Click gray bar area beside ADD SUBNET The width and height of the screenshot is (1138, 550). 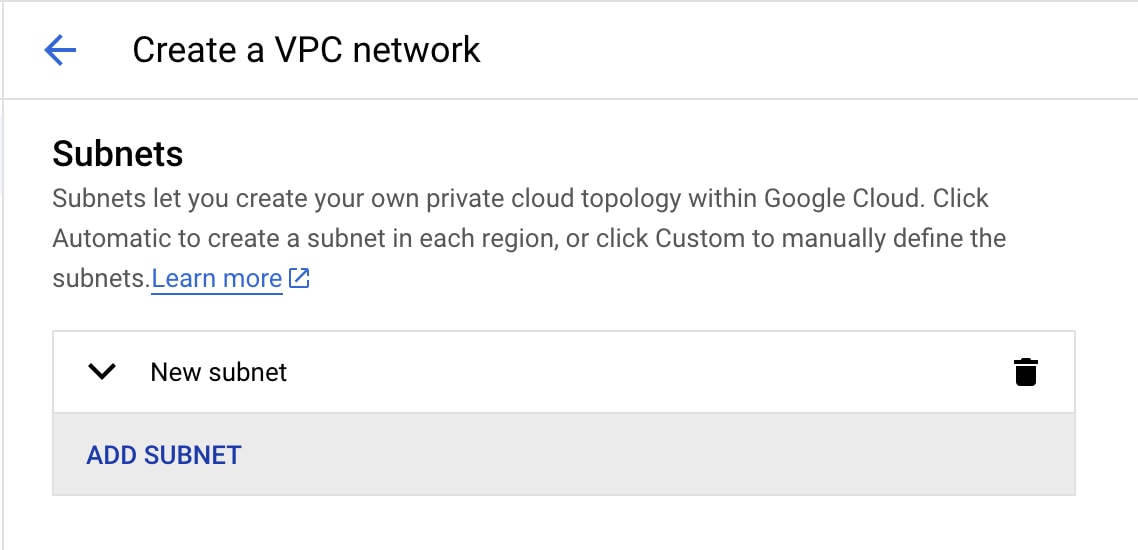[x=653, y=455]
